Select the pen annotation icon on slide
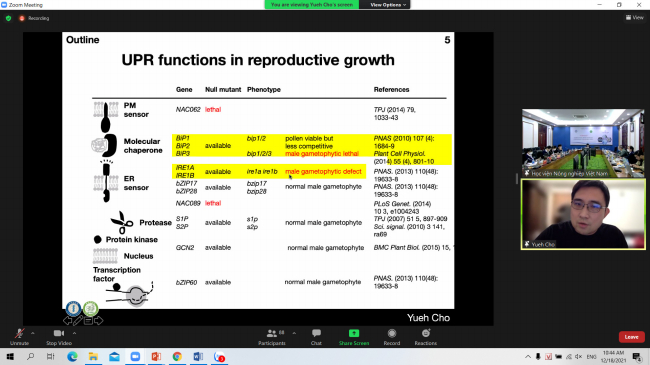 pos(78,320)
